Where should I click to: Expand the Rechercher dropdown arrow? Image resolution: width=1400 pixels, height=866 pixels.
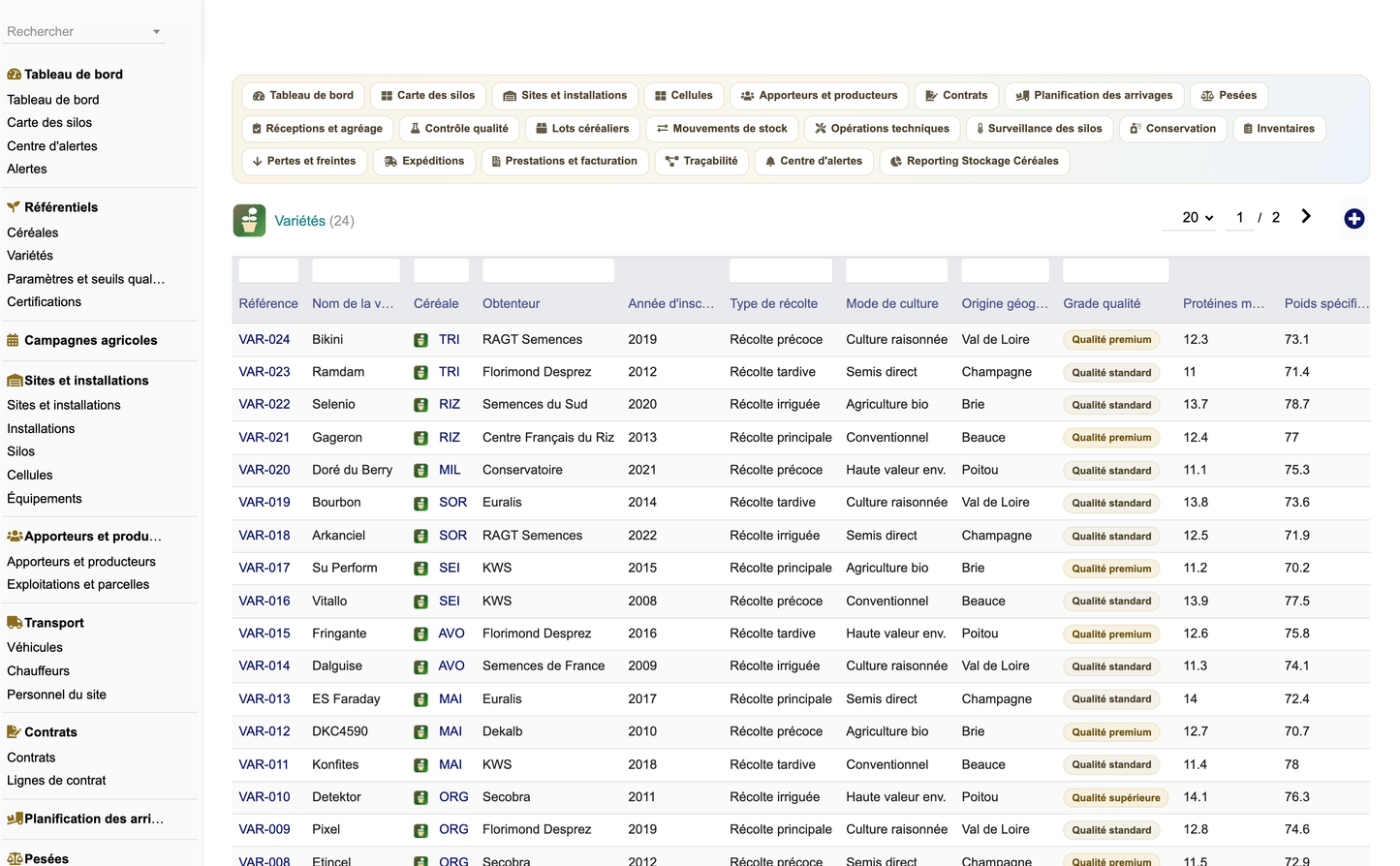[x=156, y=32]
